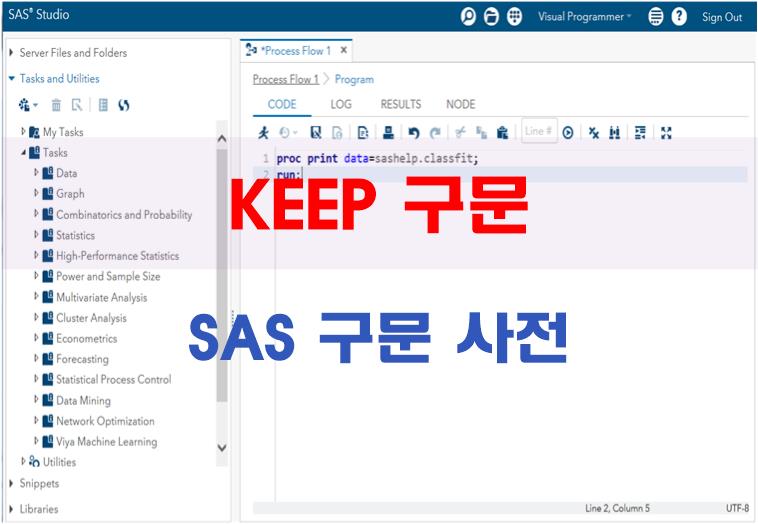Select Cluster Analysis category
758x524 pixels.
91,318
